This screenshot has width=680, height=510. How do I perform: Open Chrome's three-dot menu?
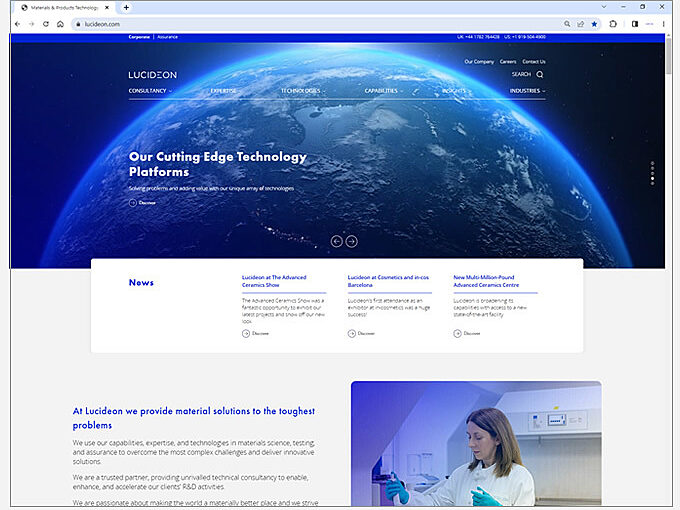(664, 24)
